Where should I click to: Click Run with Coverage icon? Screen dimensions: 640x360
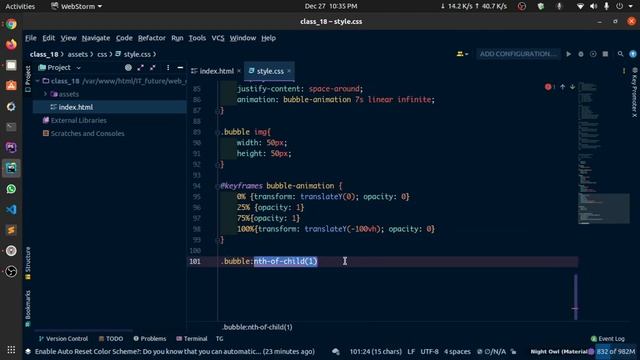click(593, 54)
